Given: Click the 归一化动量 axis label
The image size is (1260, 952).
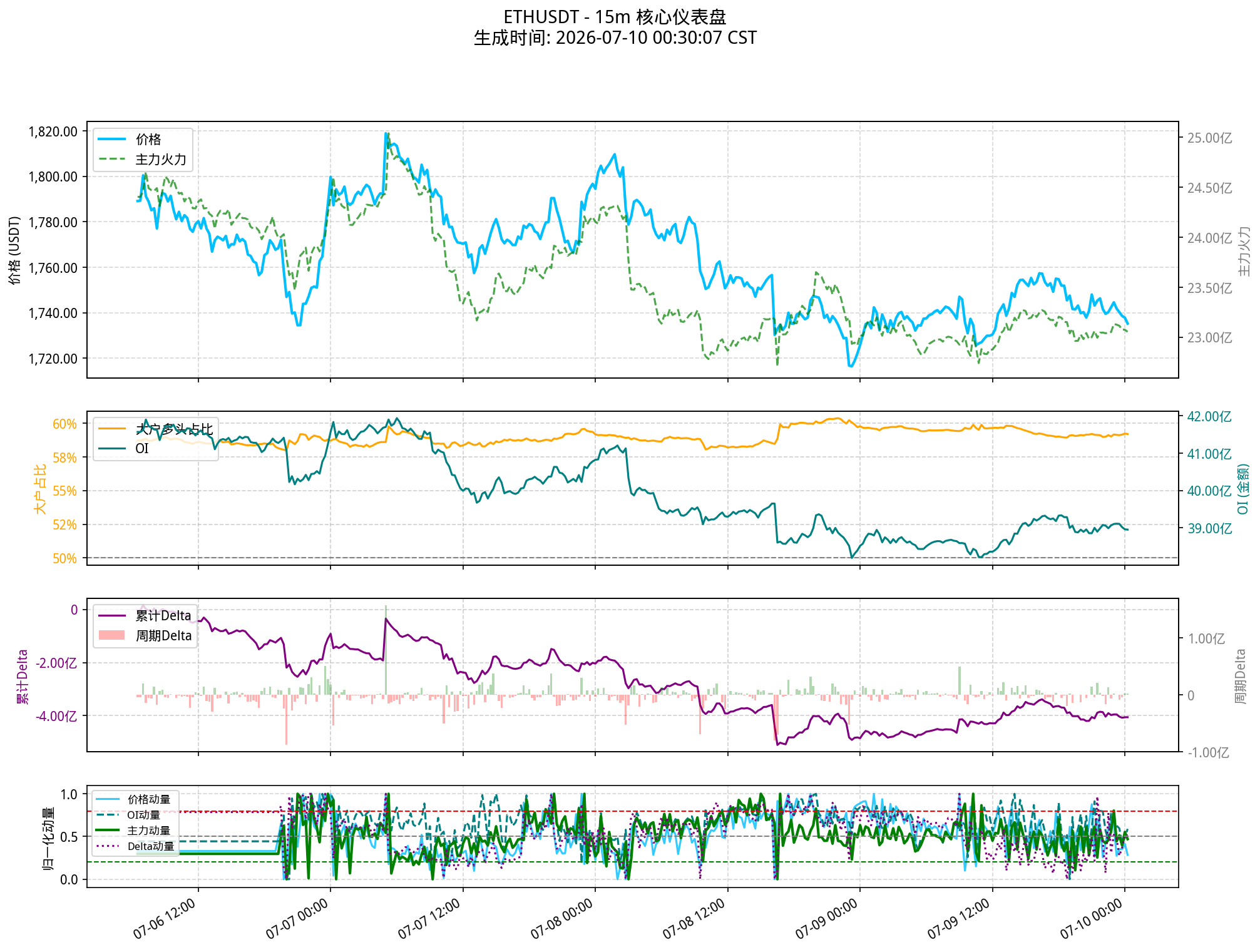Looking at the screenshot, I should point(48,837).
